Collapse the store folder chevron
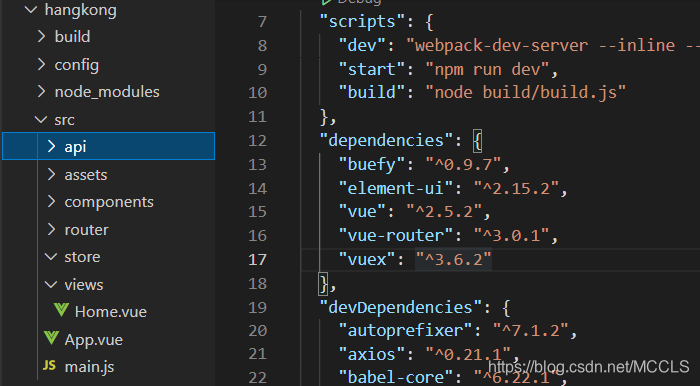Image resolution: width=700 pixels, height=386 pixels. (x=51, y=257)
